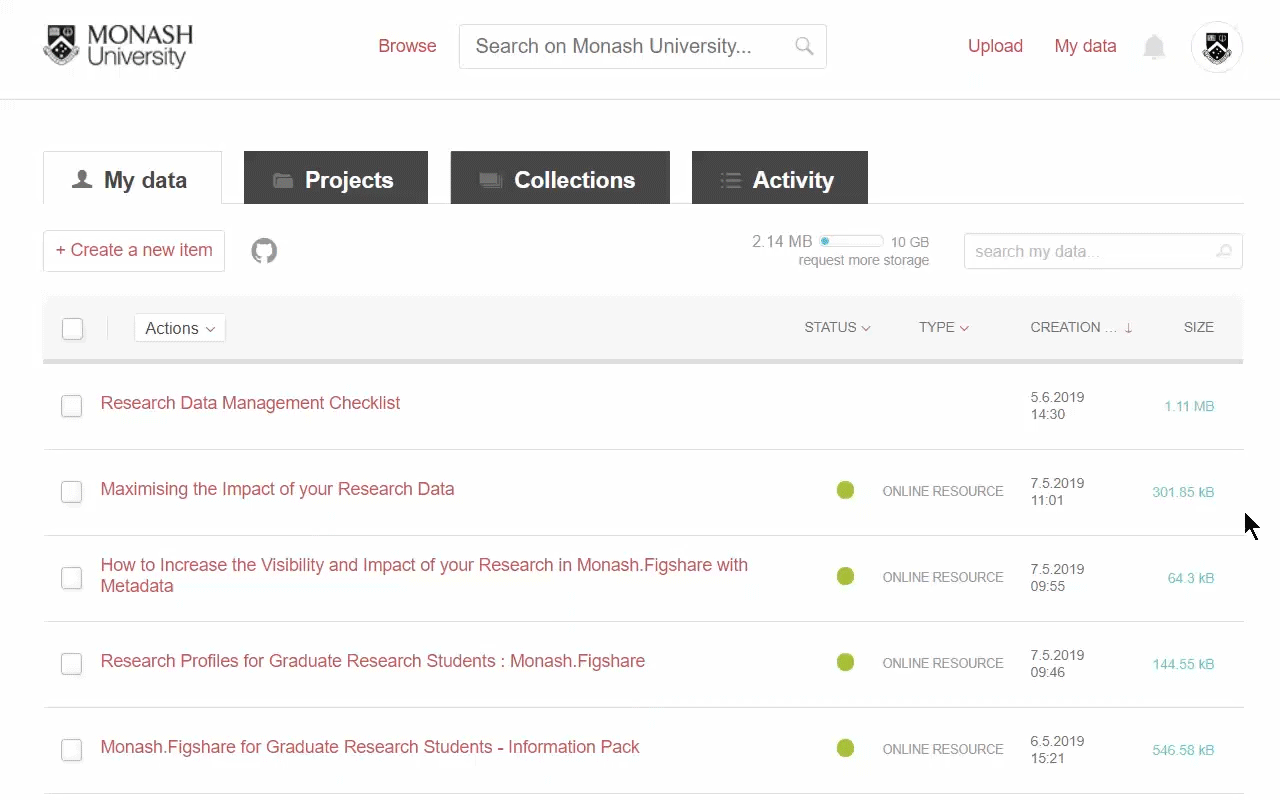Viewport: 1280px width, 800px height.
Task: Tick checkbox for How to Increase the Visibility row
Action: (72, 578)
